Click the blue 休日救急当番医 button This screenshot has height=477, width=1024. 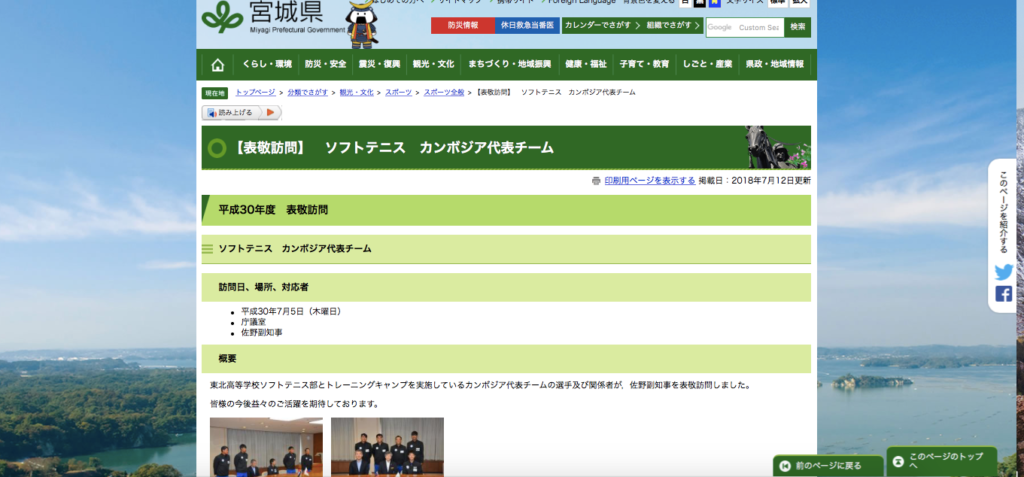527,25
